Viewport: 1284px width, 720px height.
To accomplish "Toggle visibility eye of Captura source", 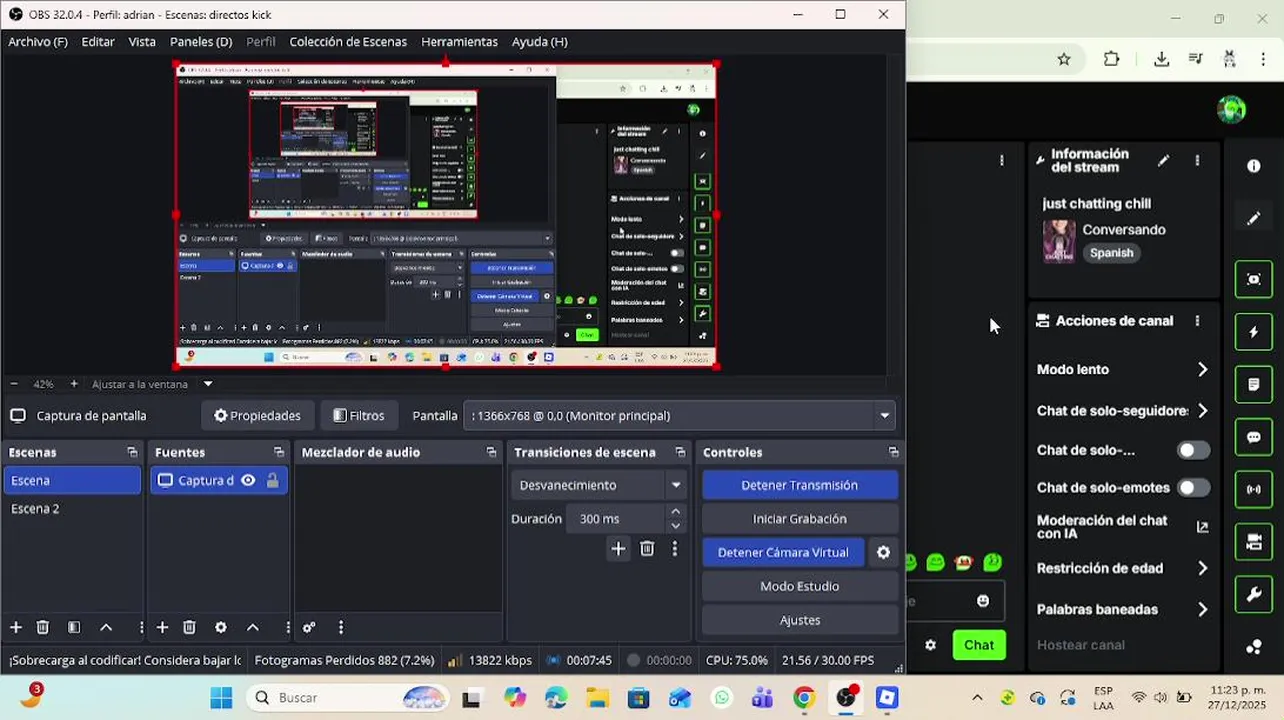I will pos(248,480).
